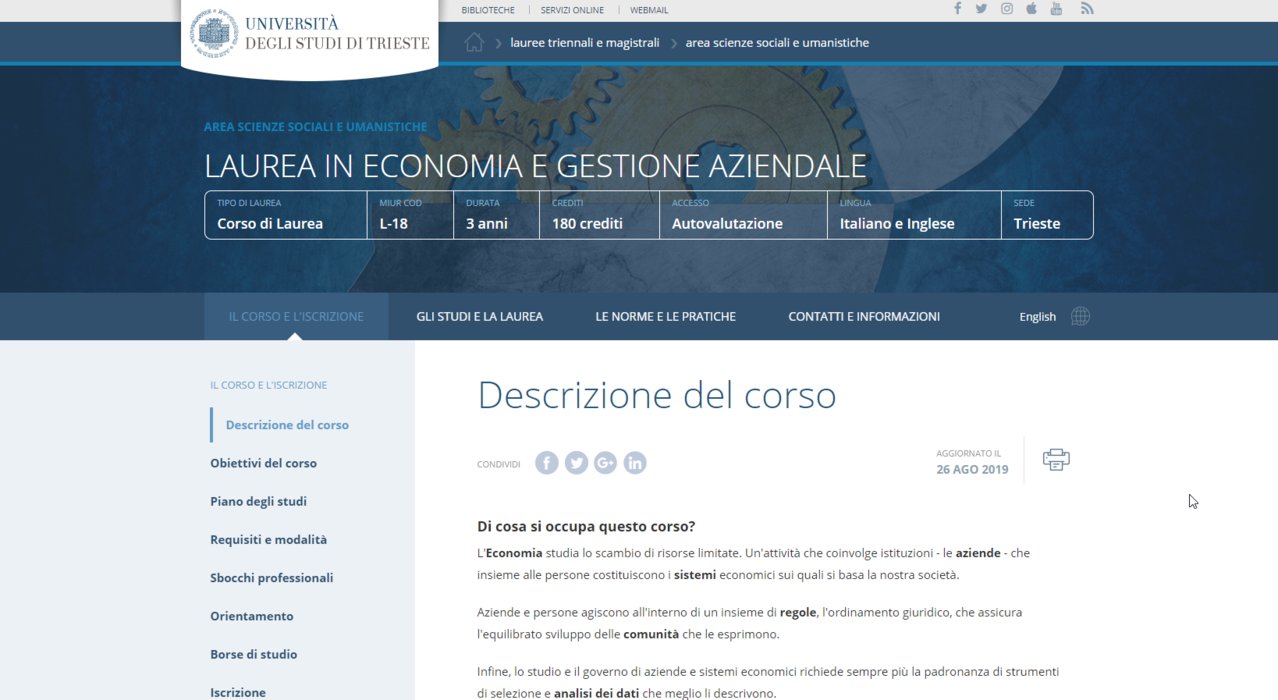Open the RSS feed icon

[1087, 9]
